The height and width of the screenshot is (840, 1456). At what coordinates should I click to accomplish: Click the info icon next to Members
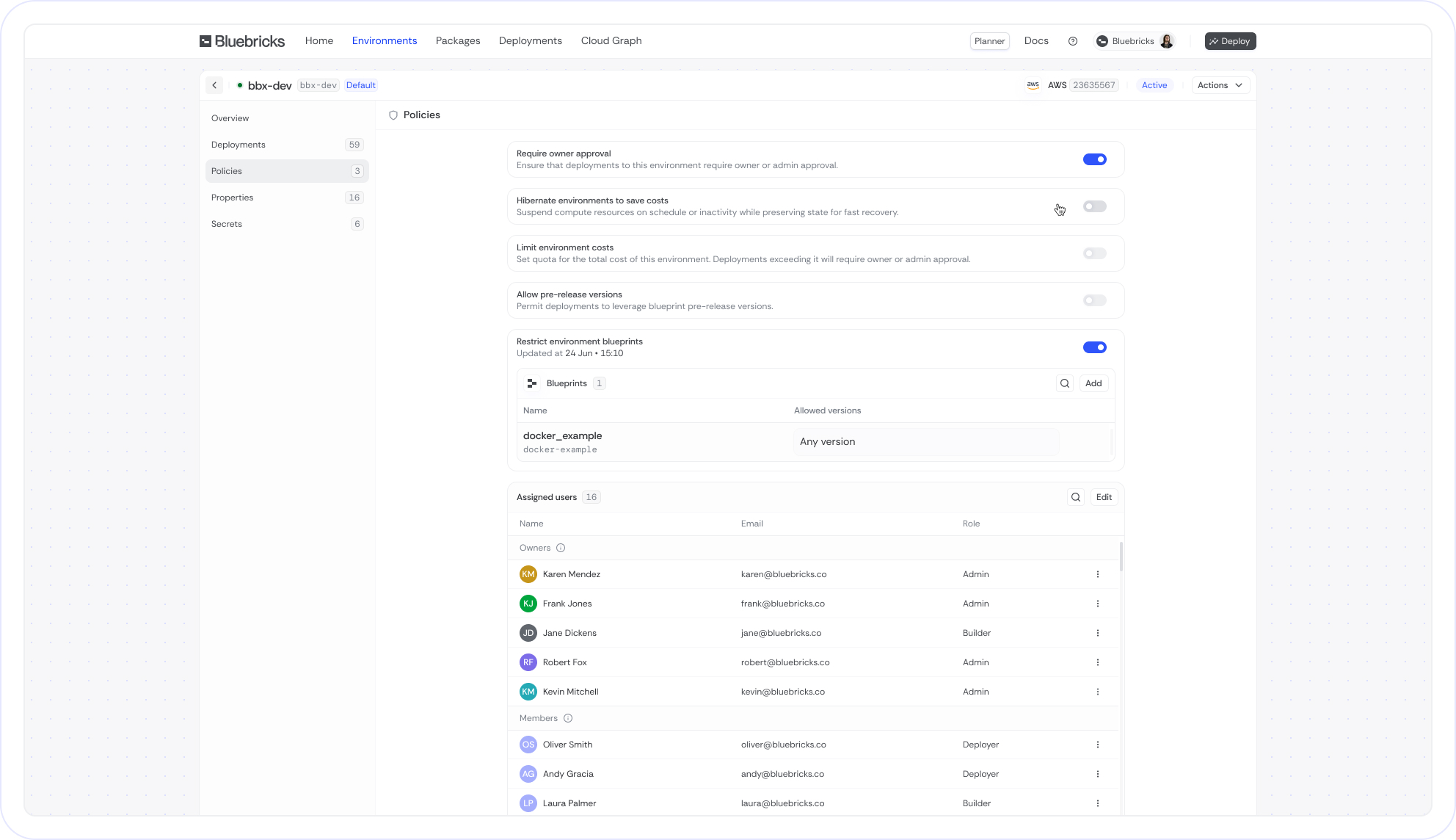tap(568, 718)
